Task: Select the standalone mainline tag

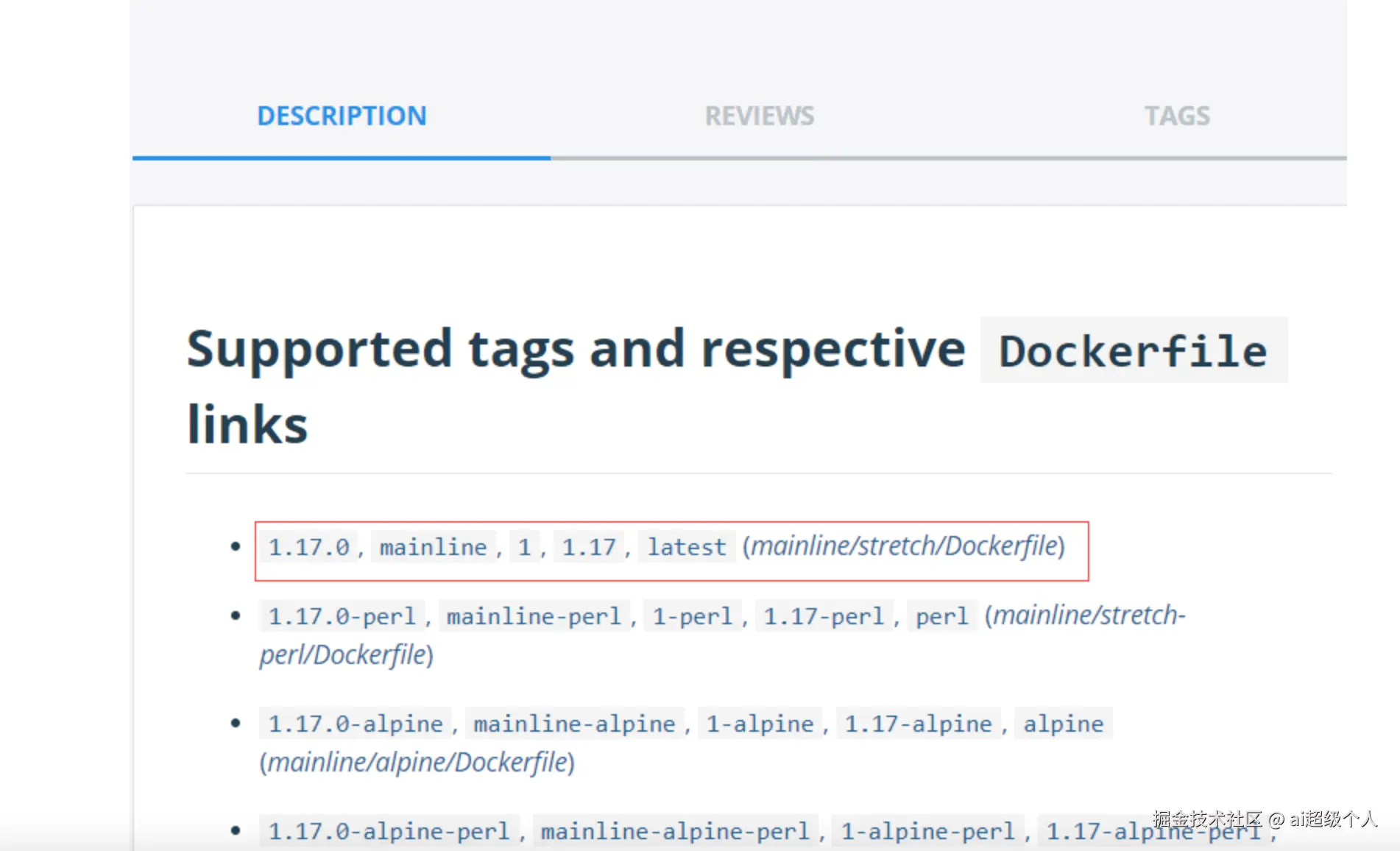Action: 433,547
